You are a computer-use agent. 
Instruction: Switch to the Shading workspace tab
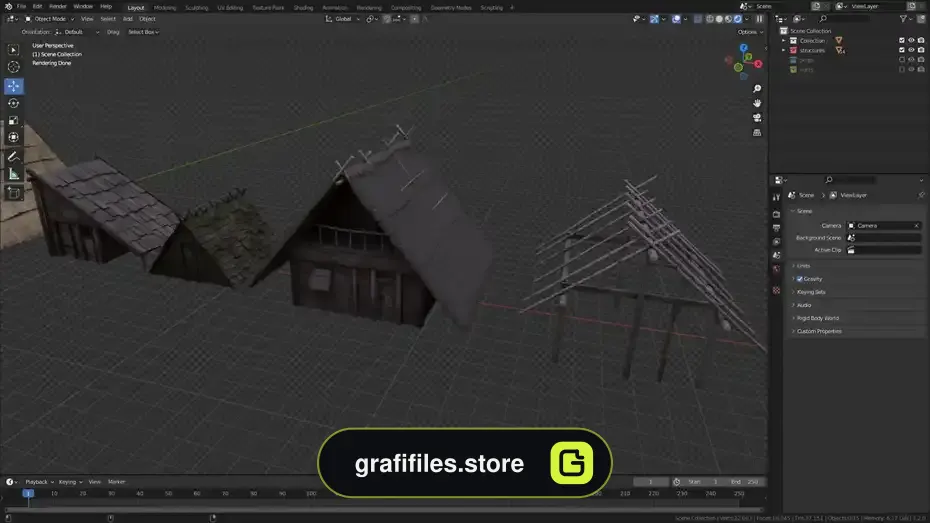(x=303, y=8)
